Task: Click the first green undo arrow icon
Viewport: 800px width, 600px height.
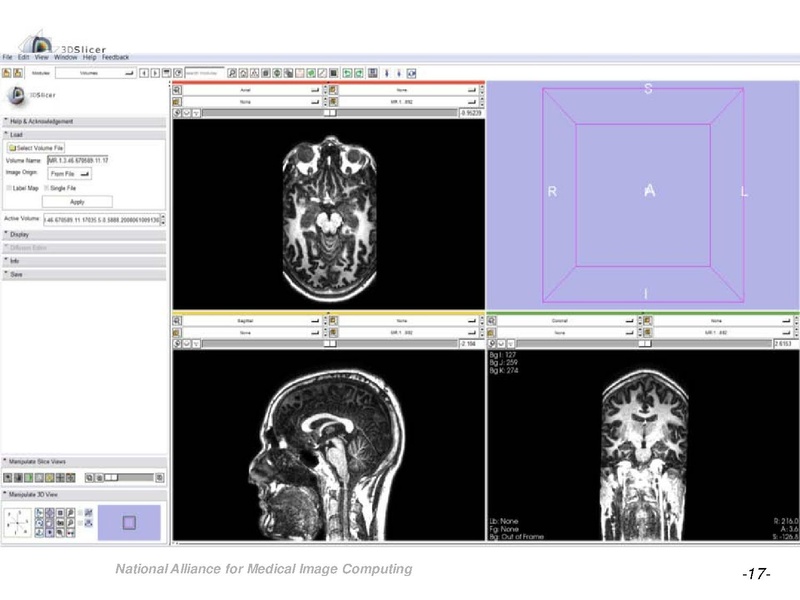Action: (347, 73)
